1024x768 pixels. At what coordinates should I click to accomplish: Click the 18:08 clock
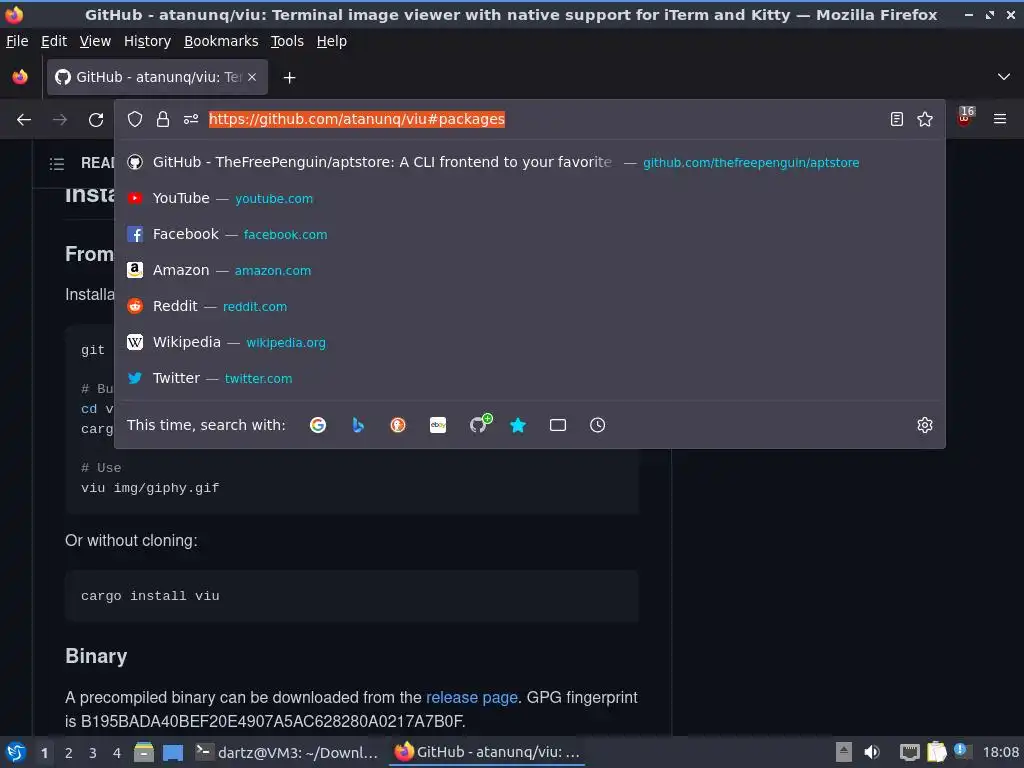1000,752
